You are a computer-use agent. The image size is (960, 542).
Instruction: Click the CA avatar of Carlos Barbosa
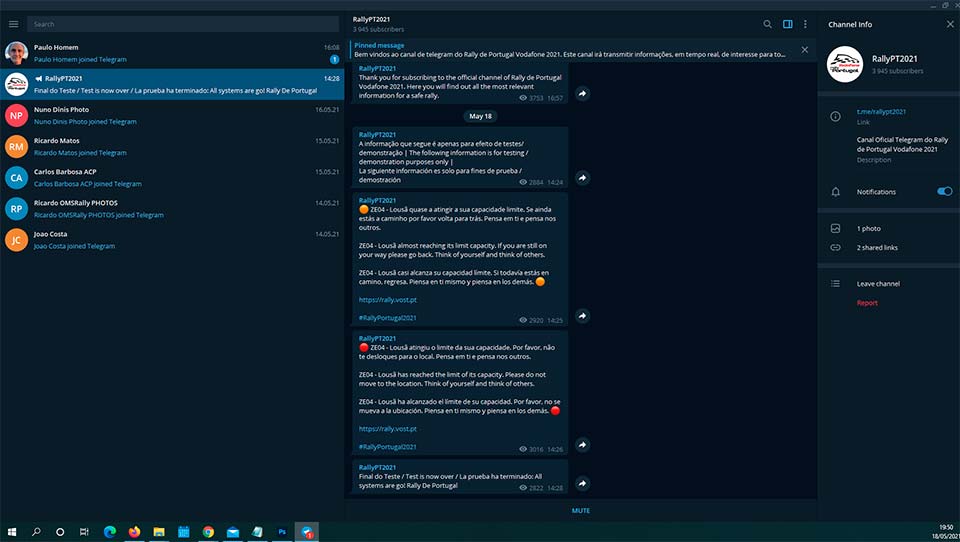click(17, 178)
